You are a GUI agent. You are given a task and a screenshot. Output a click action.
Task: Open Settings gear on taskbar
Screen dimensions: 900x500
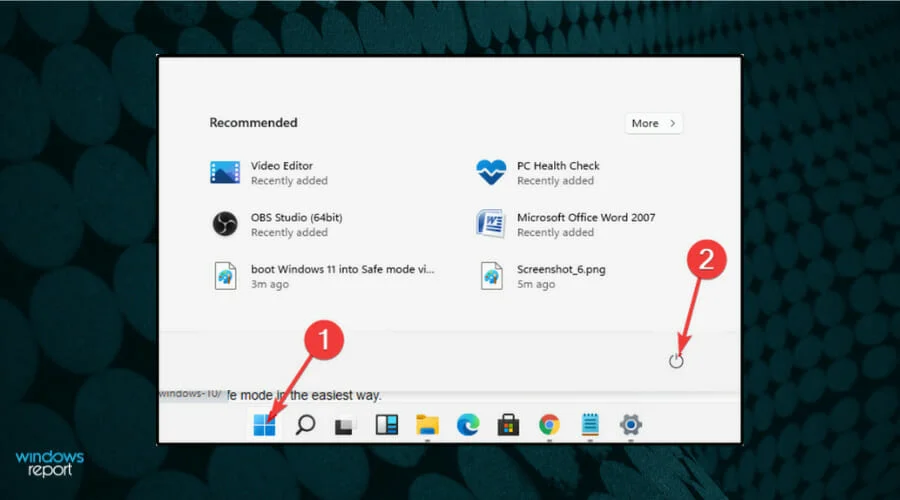pos(630,425)
